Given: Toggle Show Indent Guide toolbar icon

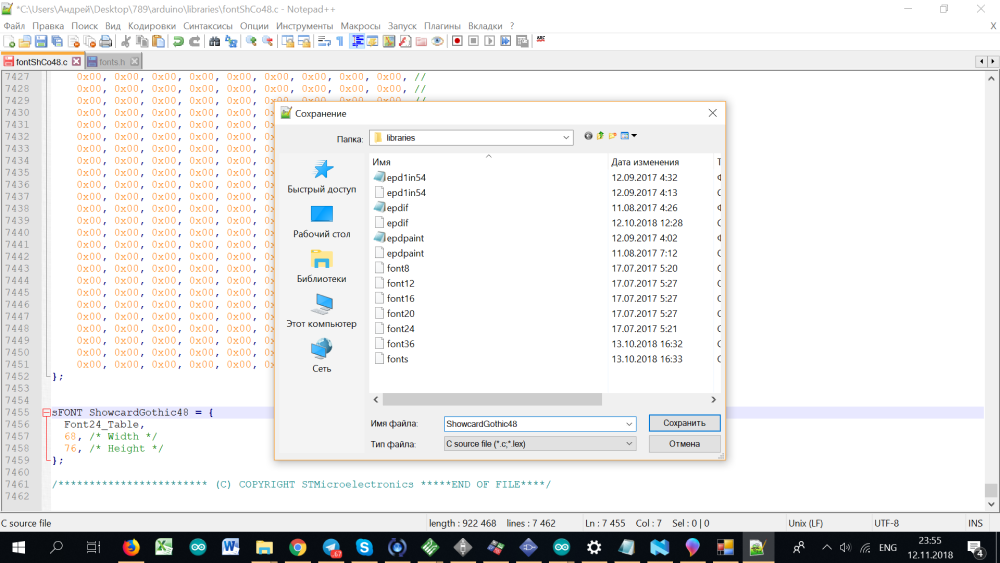Looking at the screenshot, I should tap(357, 41).
